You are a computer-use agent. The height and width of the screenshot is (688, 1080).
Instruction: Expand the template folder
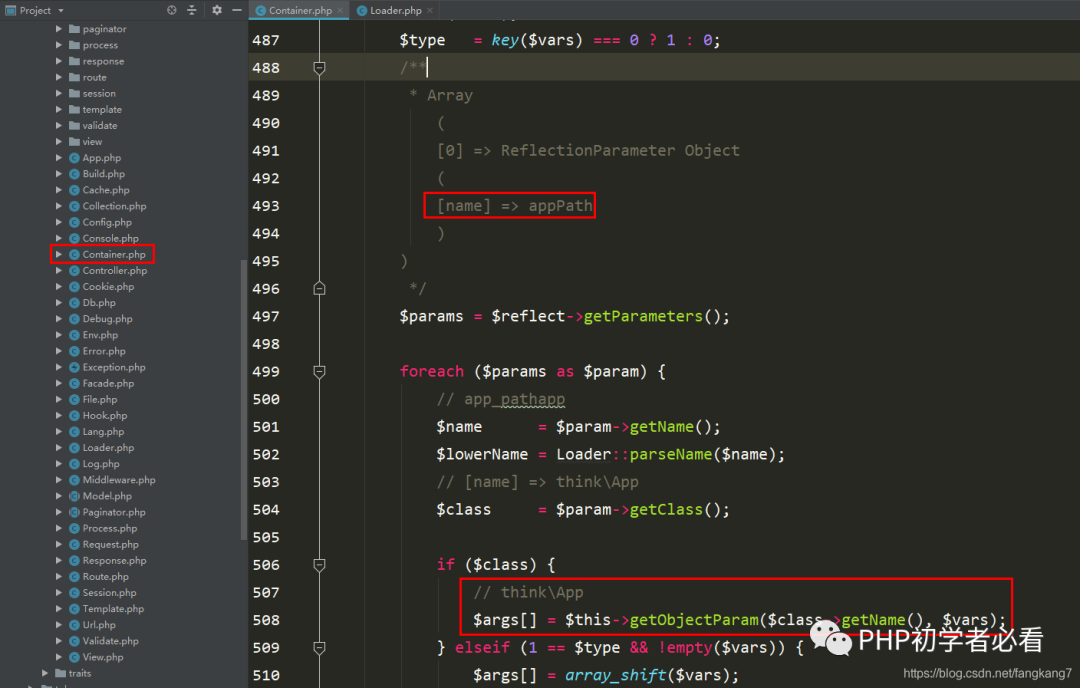pos(59,110)
